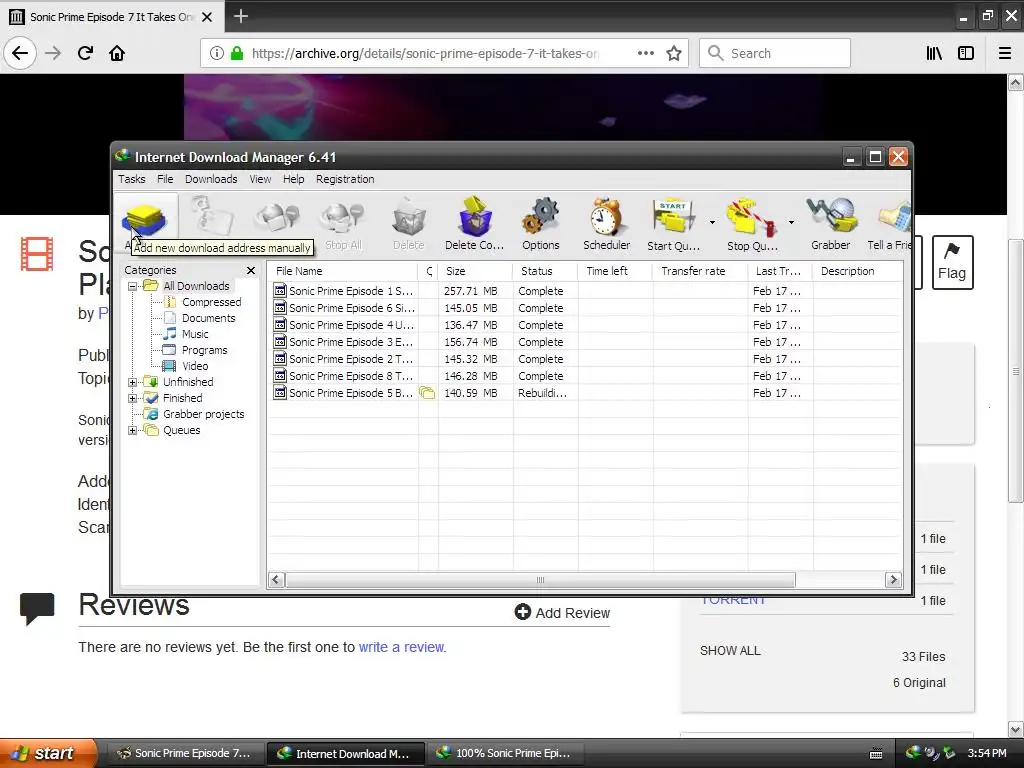
Task: Open Start Queue dropdown arrow
Action: [712, 223]
